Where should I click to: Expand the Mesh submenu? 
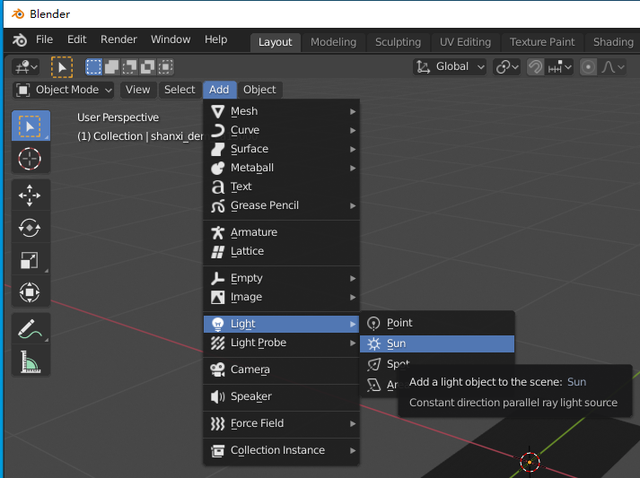(x=282, y=111)
